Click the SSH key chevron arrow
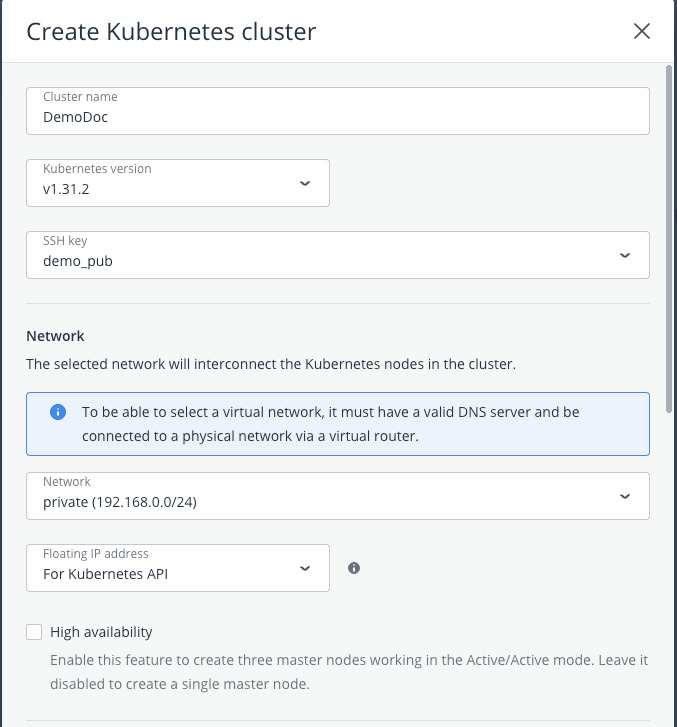Screen dimensions: 677x727 pyautogui.click(x=625, y=256)
